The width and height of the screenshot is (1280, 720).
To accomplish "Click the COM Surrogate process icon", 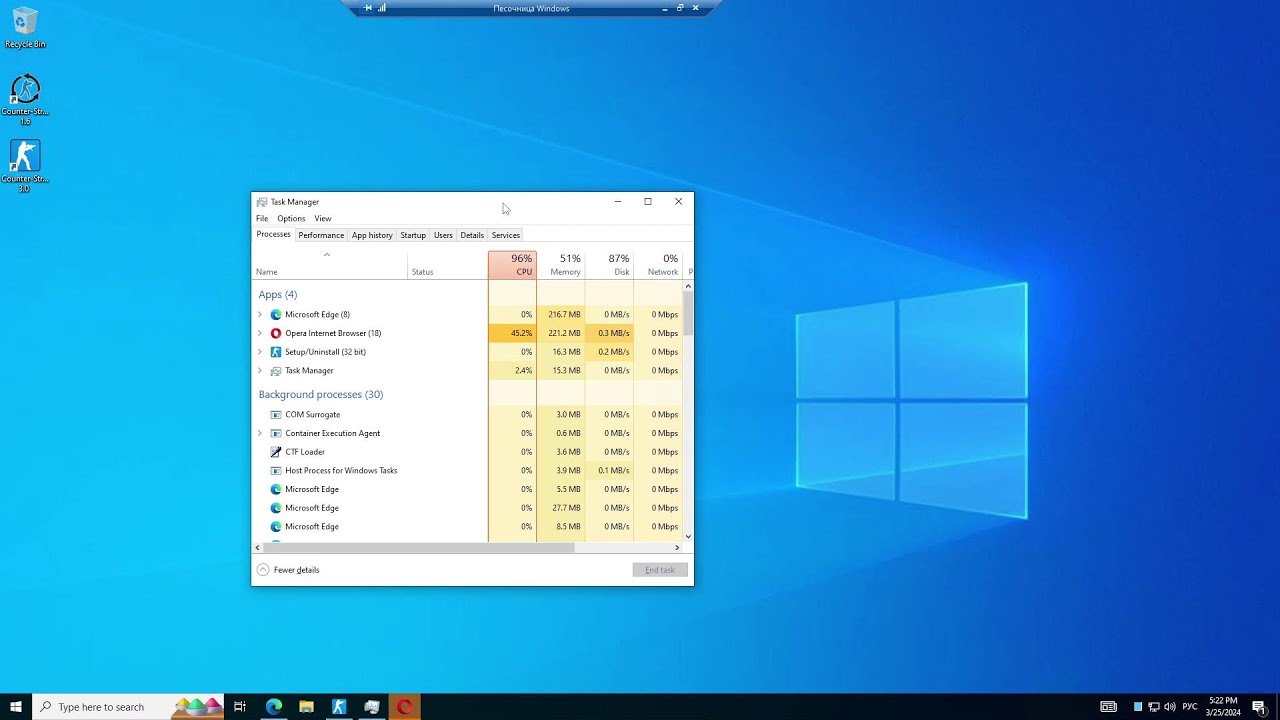I will [276, 414].
